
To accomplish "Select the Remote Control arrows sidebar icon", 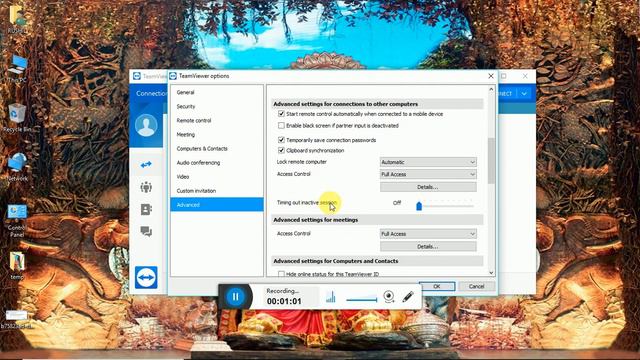I will pos(146,164).
